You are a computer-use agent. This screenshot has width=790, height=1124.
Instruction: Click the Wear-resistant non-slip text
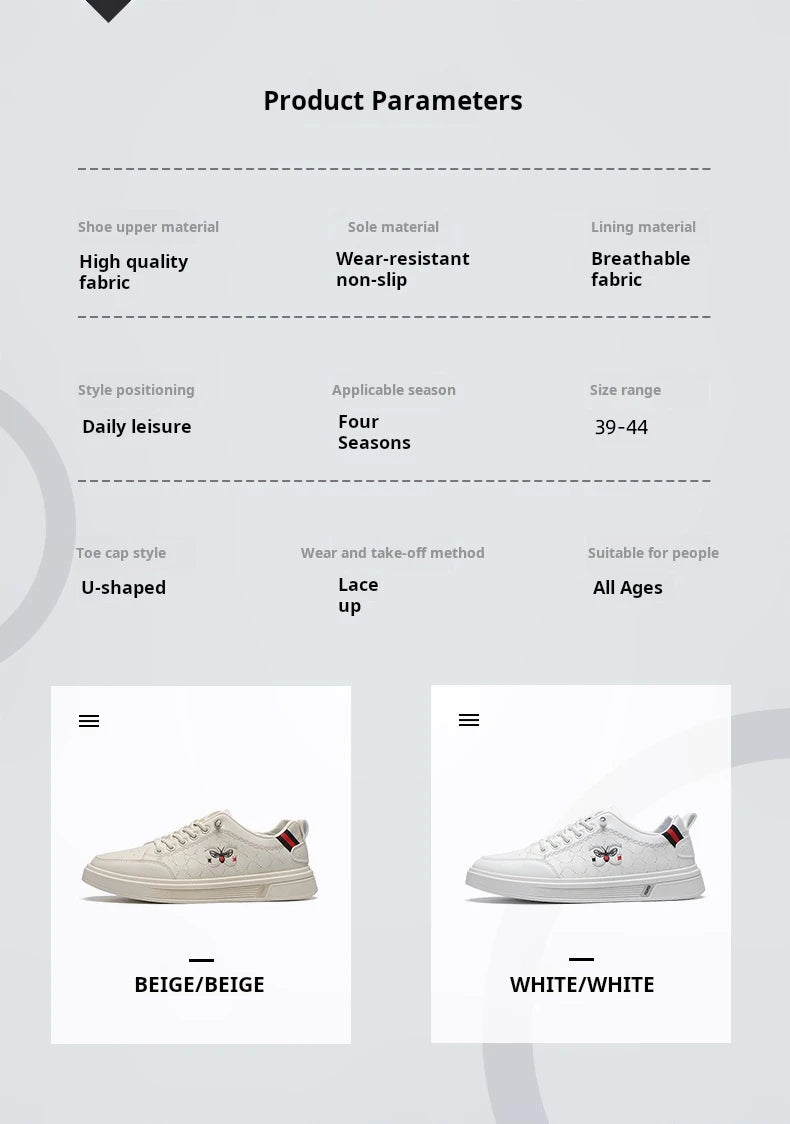402,269
